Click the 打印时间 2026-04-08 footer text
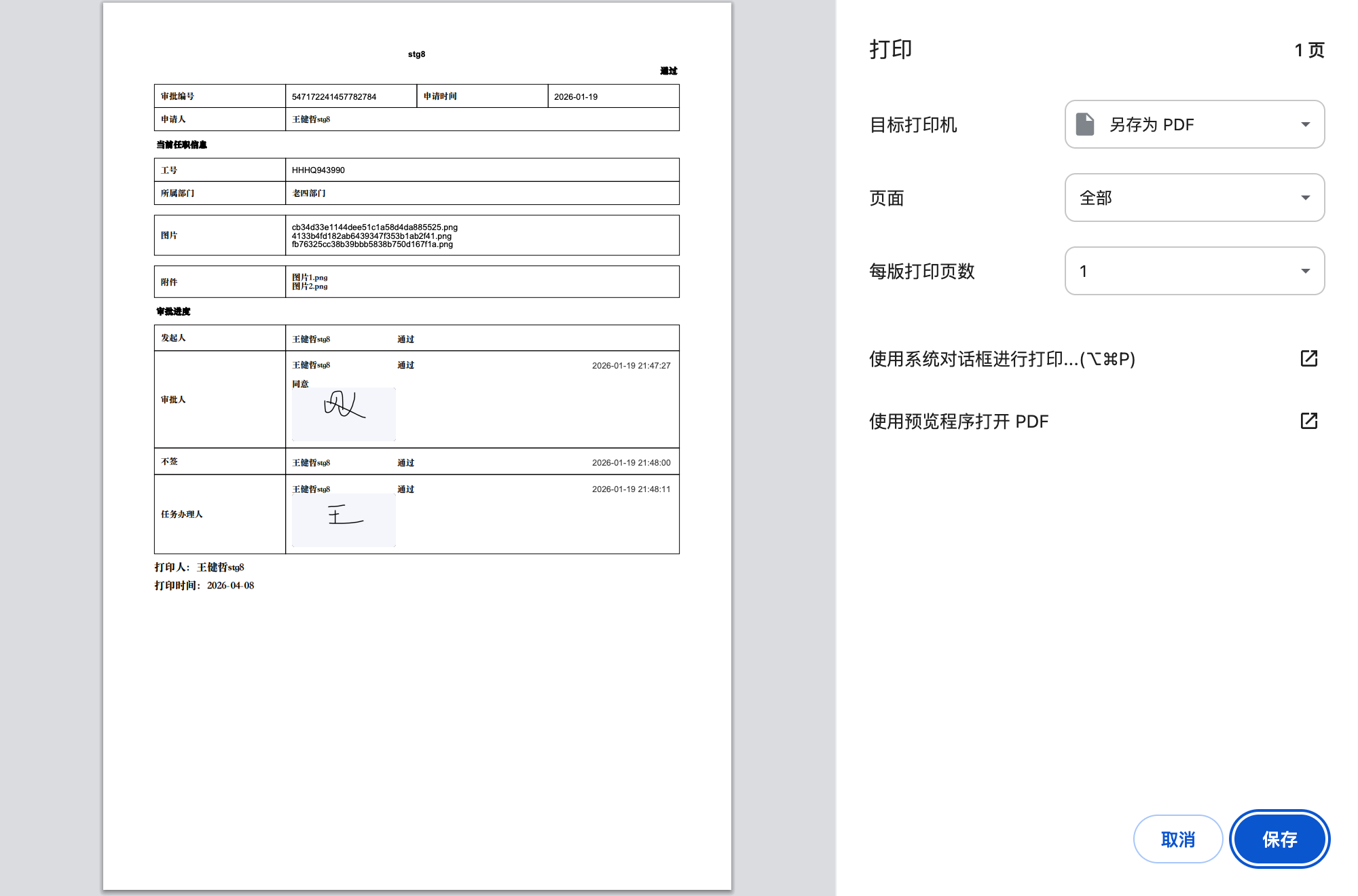1358x896 pixels. pyautogui.click(x=204, y=585)
